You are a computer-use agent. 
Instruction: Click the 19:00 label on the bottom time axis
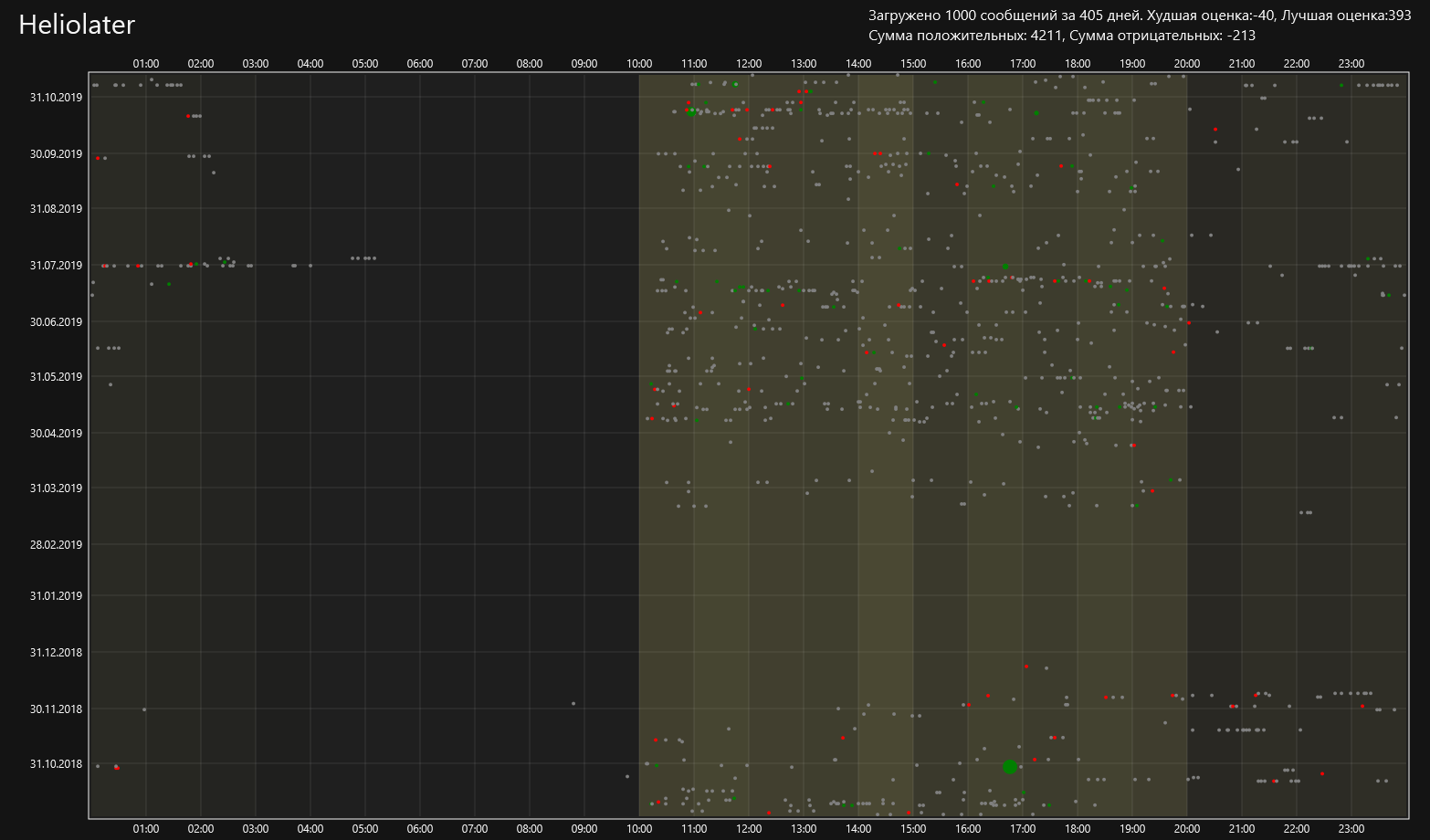pyautogui.click(x=1132, y=829)
